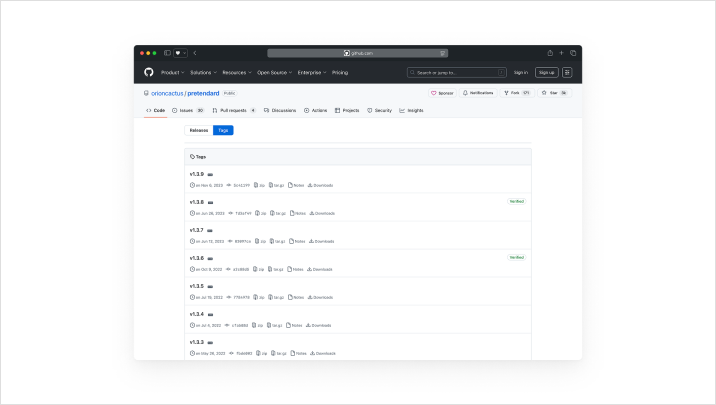Click the ellipsis button next to v1.3.9
716x405 pixels.
point(211,174)
